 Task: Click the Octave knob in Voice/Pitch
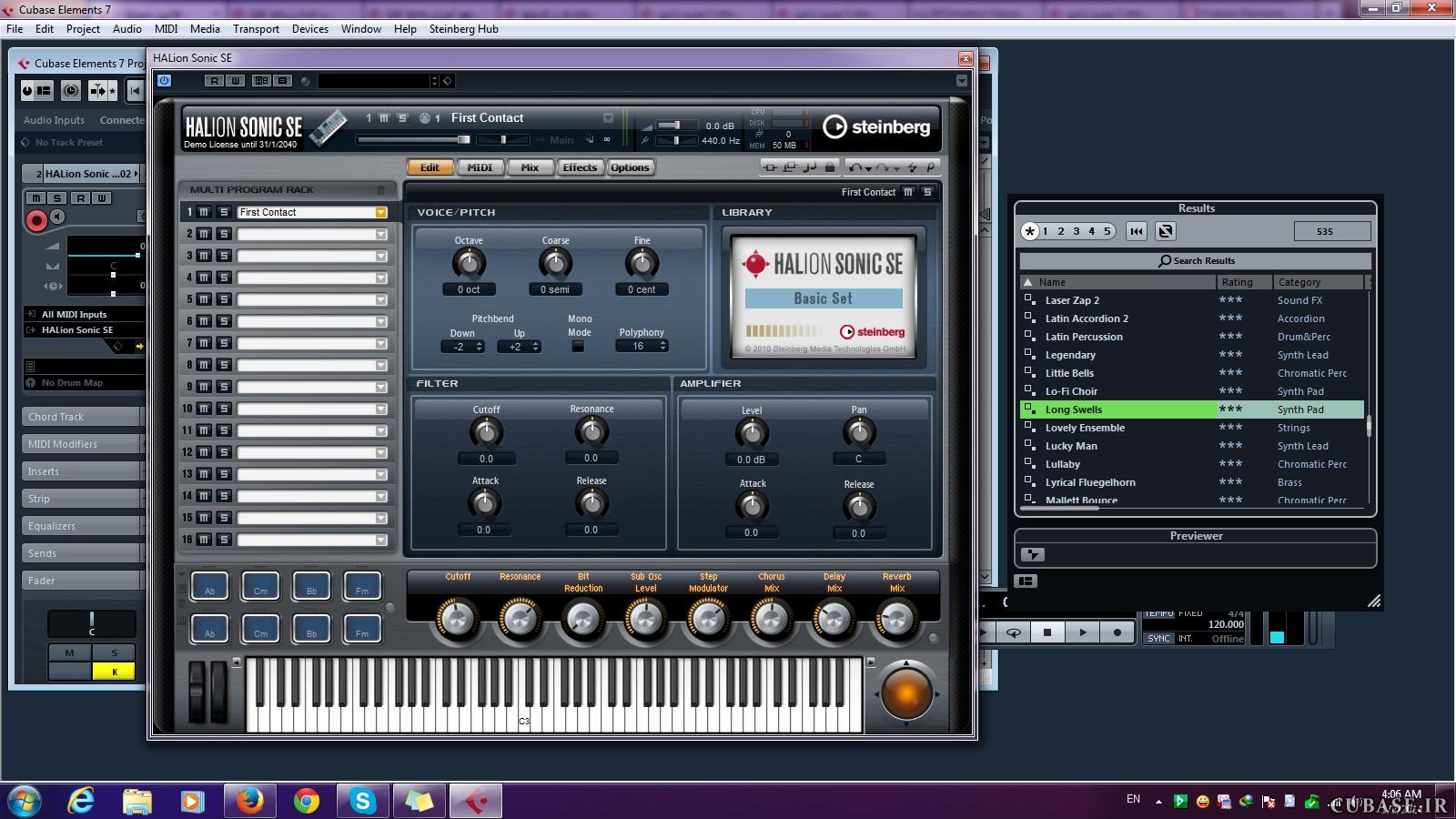pyautogui.click(x=469, y=264)
